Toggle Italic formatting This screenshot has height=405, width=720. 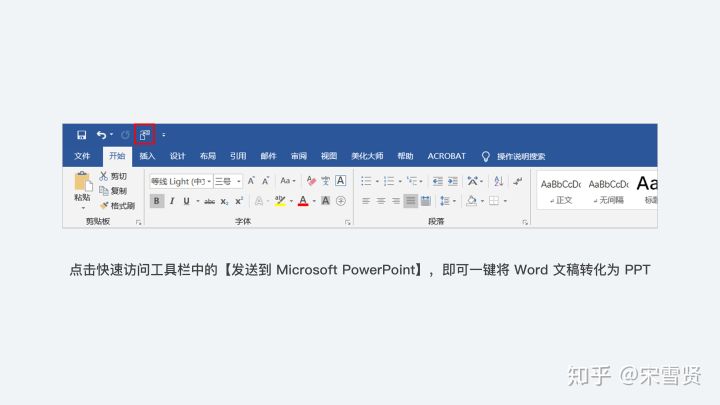point(172,201)
